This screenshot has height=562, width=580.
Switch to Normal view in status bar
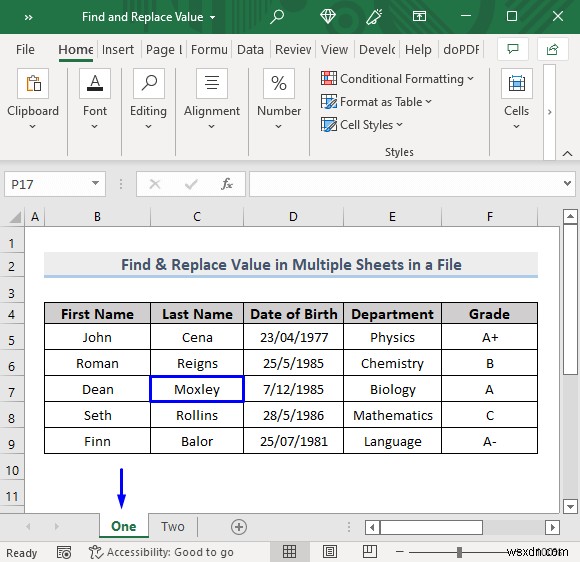289,552
